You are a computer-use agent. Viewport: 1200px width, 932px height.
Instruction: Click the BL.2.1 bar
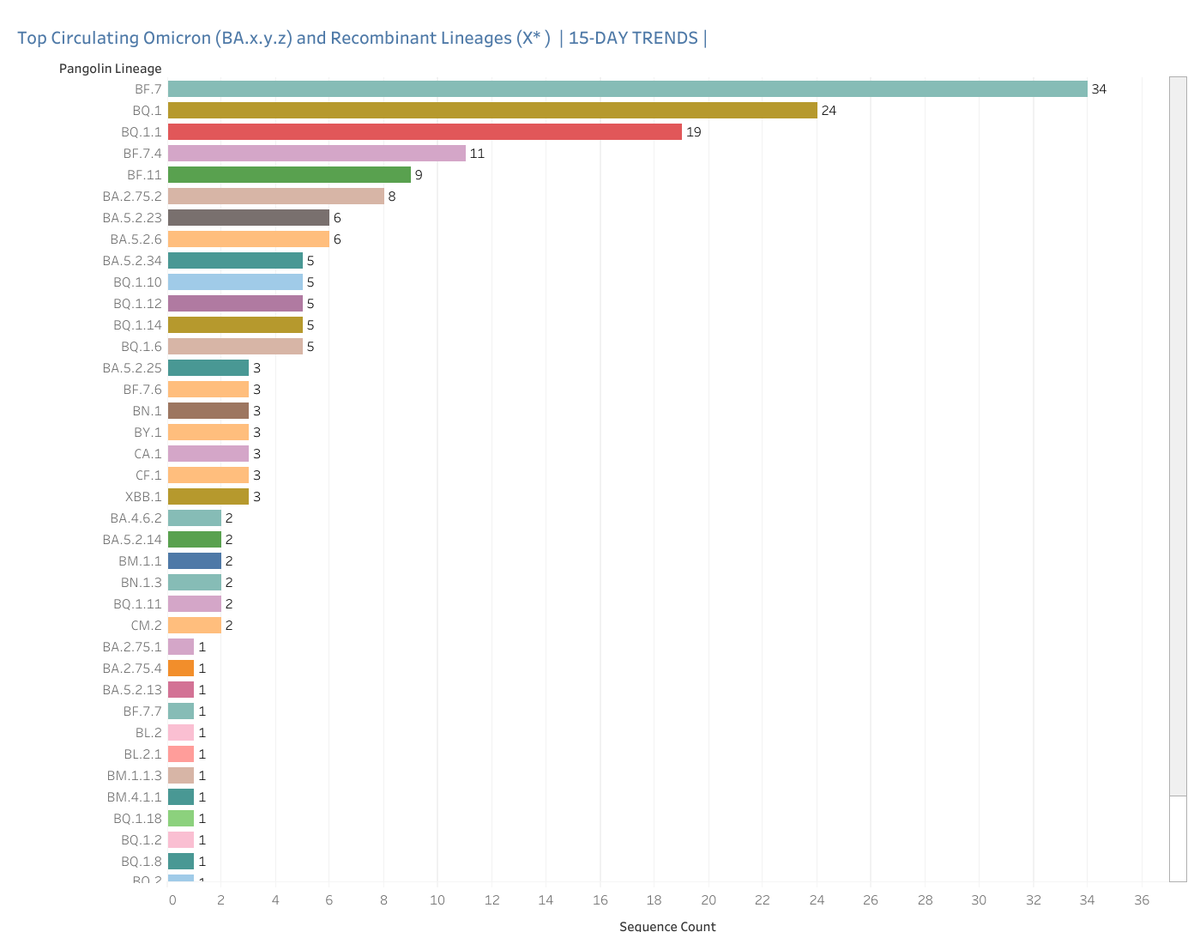point(181,754)
